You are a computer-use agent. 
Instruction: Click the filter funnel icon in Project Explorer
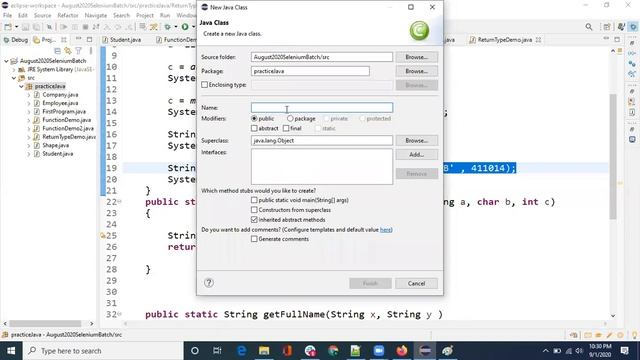(78, 51)
